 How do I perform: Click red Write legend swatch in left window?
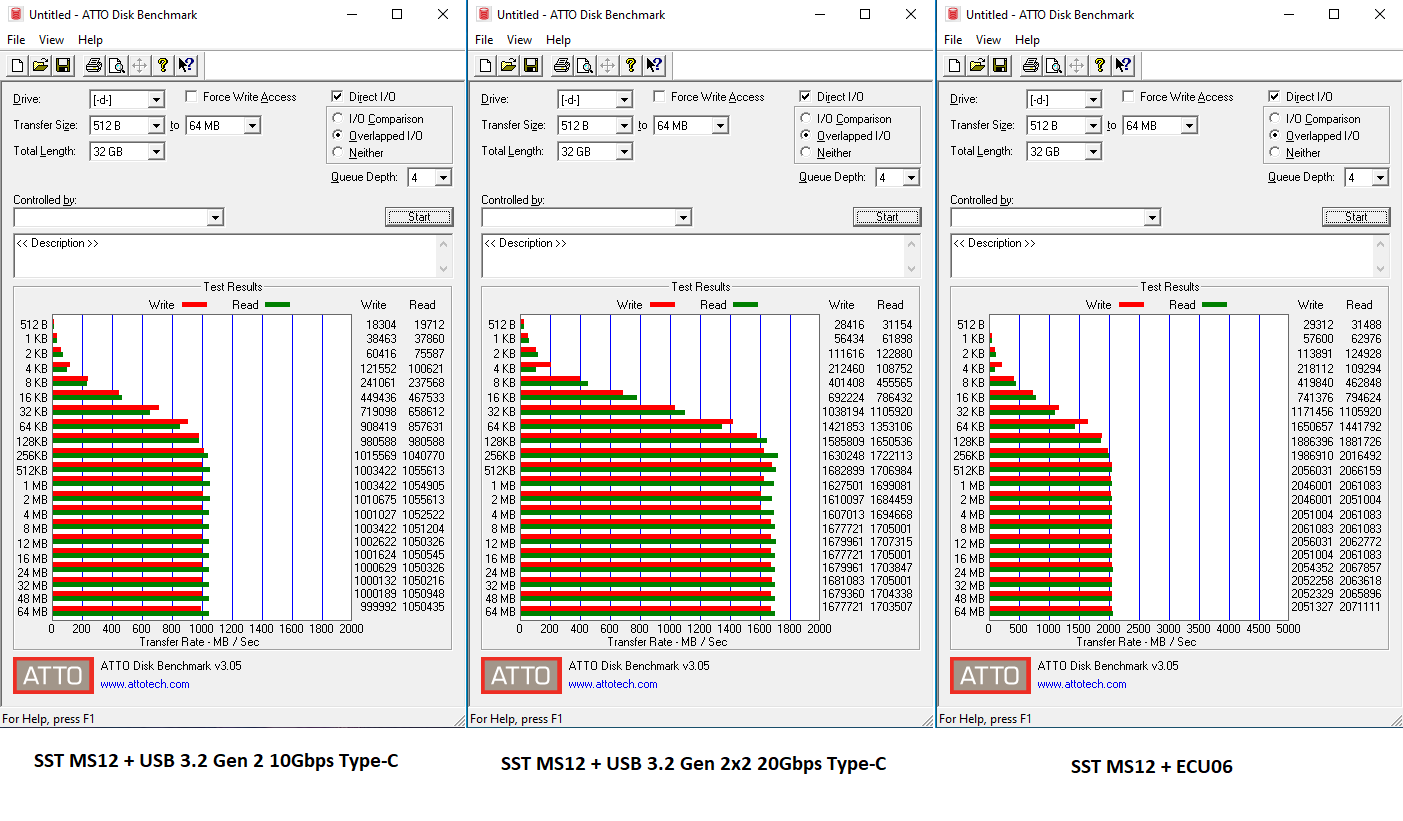pyautogui.click(x=194, y=305)
